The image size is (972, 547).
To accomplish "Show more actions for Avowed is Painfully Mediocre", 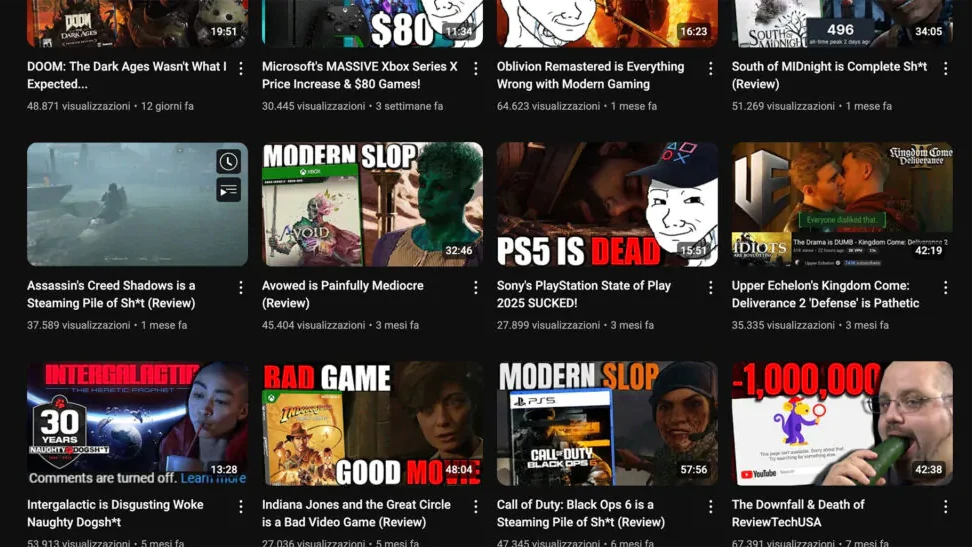I will tap(476, 288).
